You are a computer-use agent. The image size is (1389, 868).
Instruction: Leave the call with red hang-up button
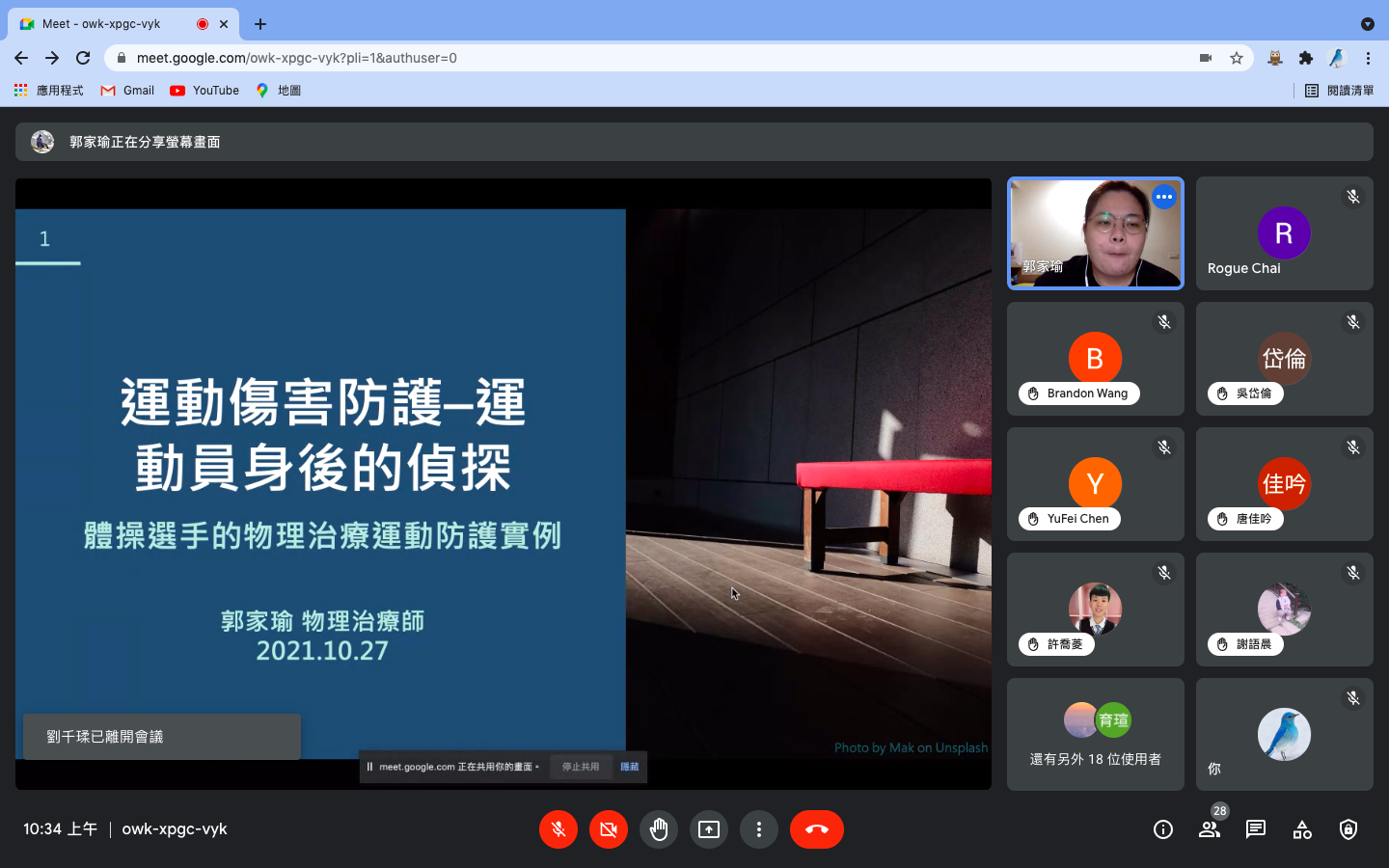coord(817,829)
